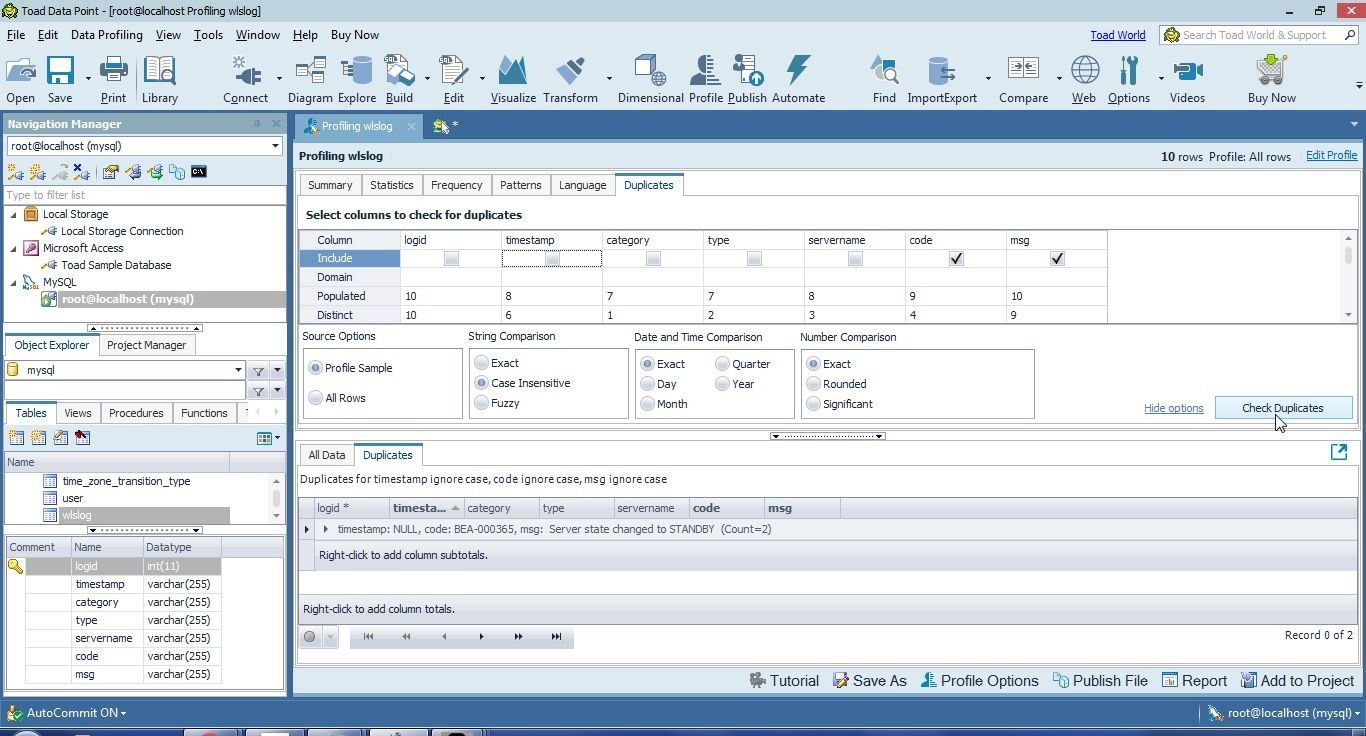
Task: Click the Add to Project button
Action: click(x=1297, y=681)
